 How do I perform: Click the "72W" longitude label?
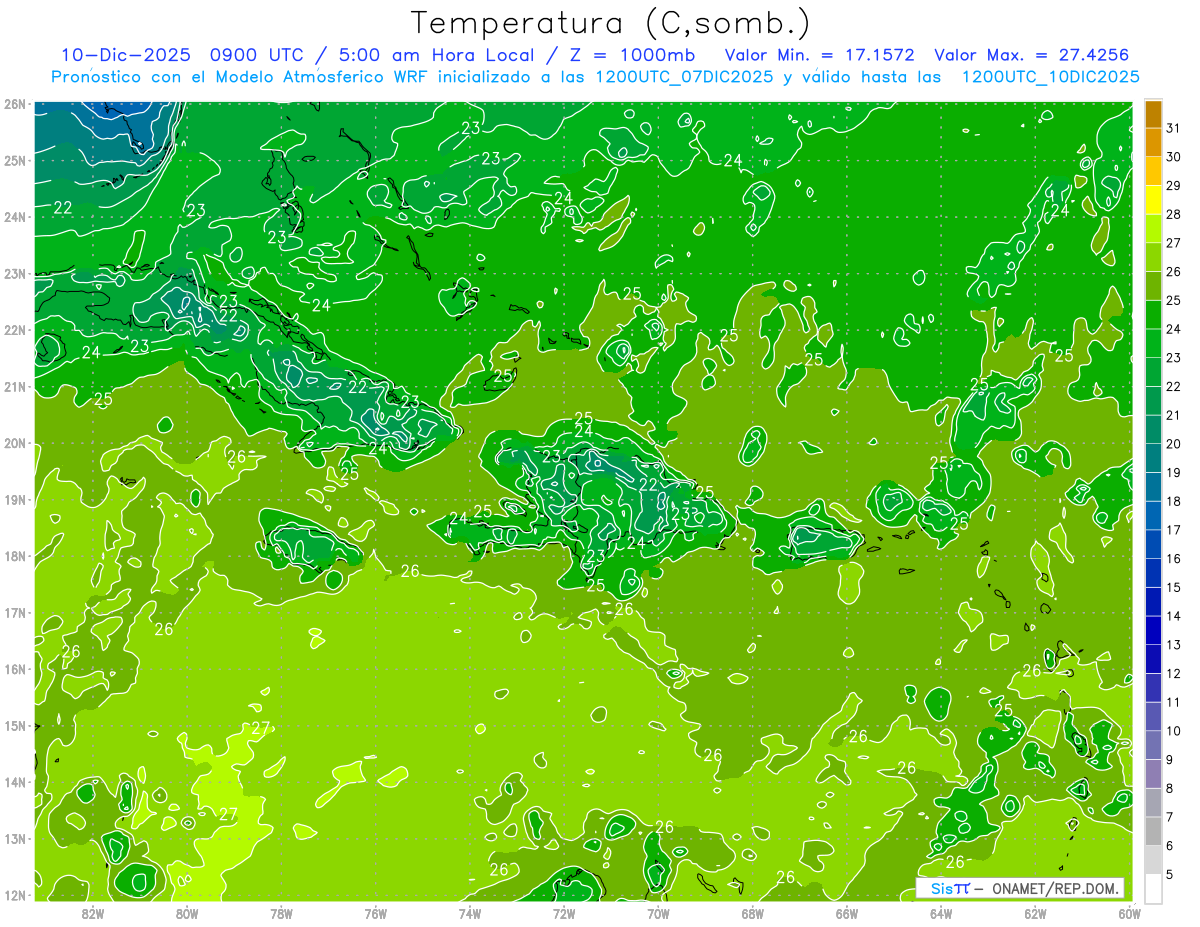[564, 913]
